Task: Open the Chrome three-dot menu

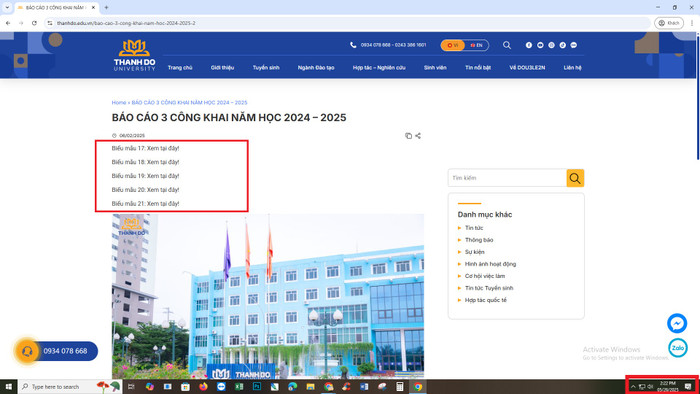Action: click(x=692, y=23)
